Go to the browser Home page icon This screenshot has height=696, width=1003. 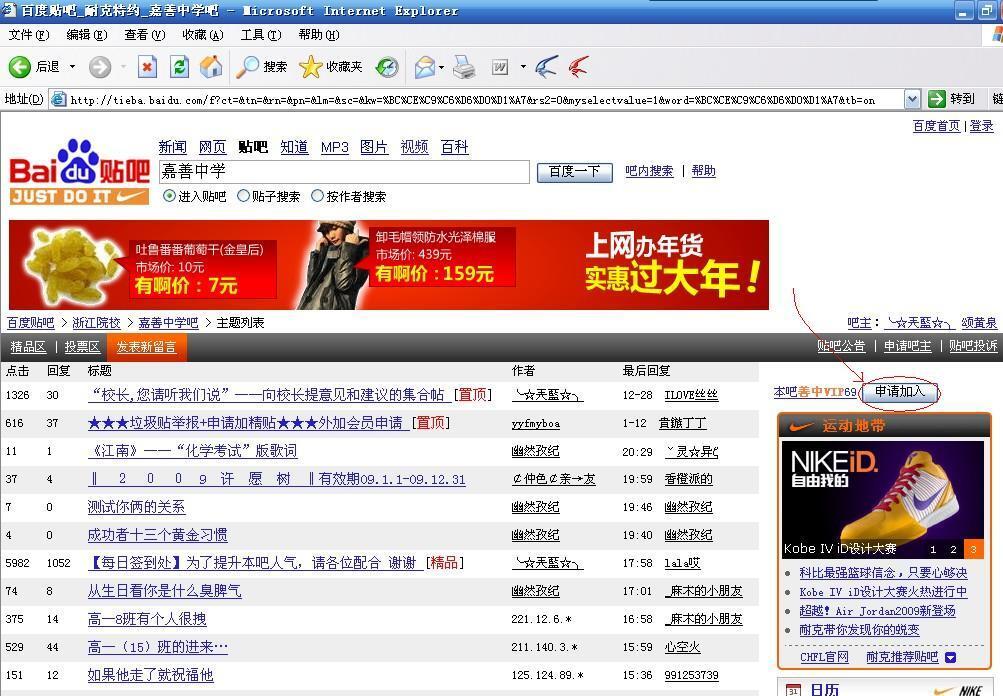211,67
